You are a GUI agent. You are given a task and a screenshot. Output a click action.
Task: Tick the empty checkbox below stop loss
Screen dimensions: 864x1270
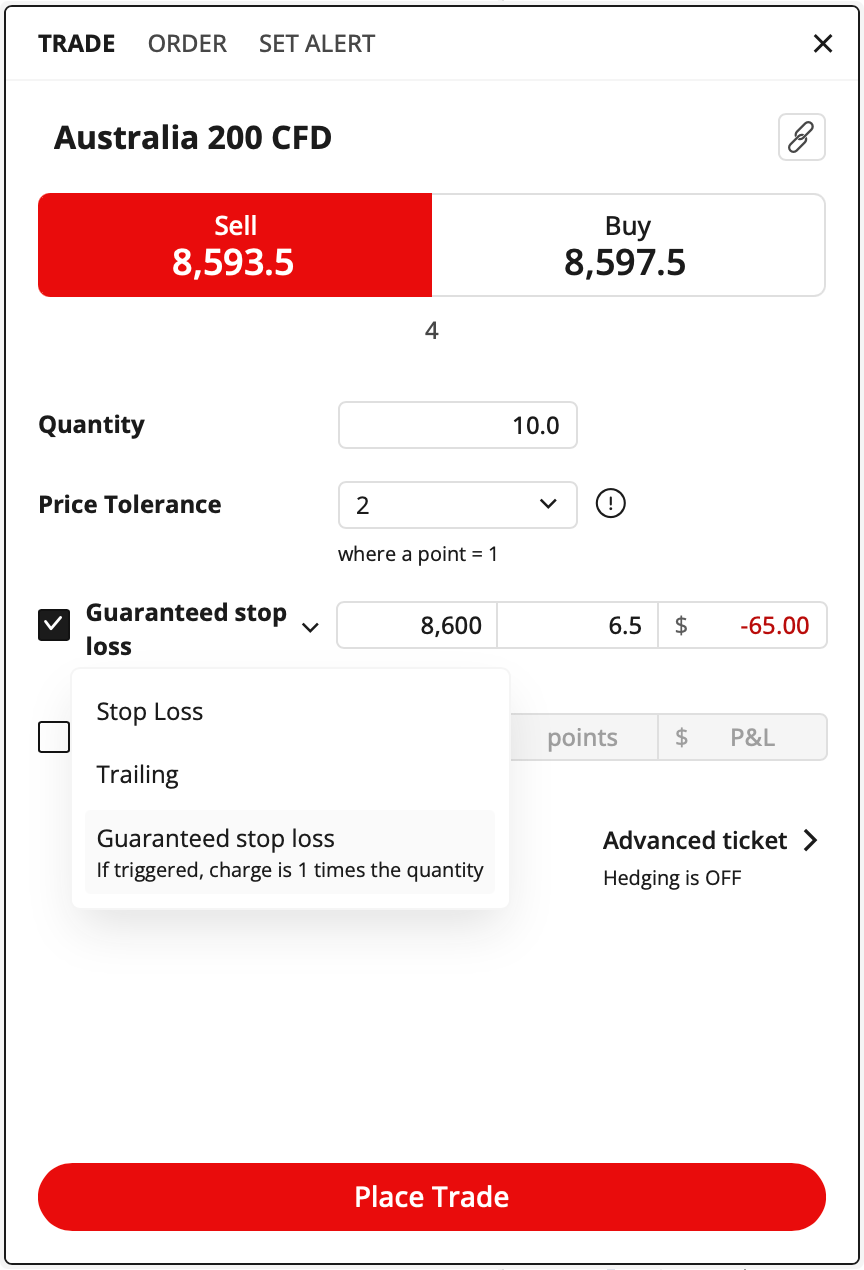tap(54, 737)
